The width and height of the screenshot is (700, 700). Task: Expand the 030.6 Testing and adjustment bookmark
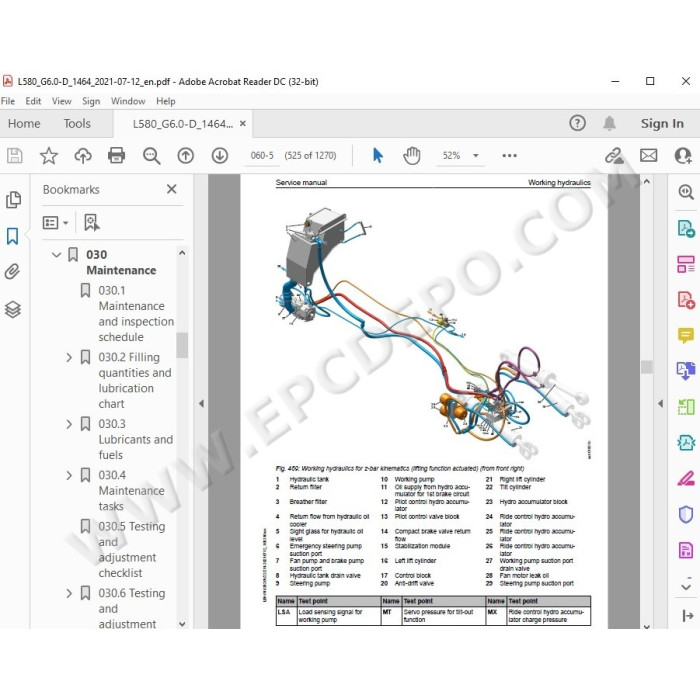(69, 594)
